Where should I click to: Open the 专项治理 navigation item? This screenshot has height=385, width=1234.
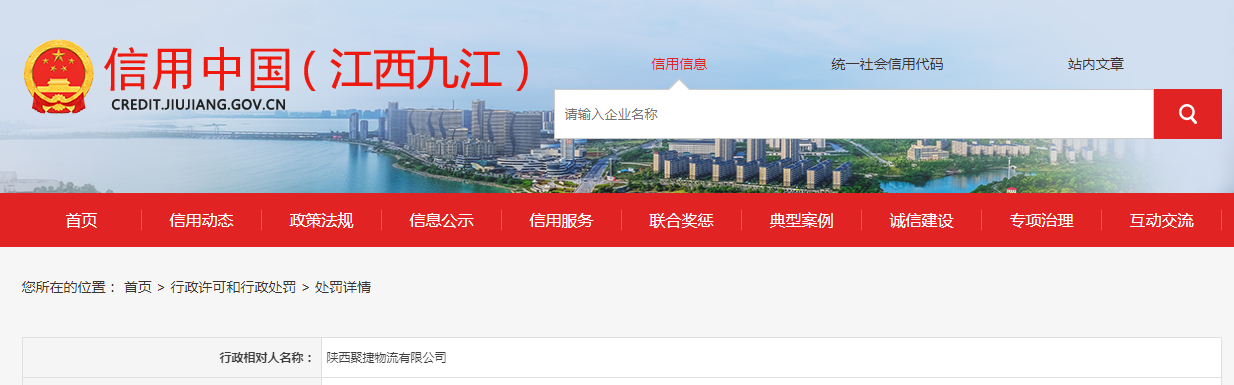coord(1041,221)
